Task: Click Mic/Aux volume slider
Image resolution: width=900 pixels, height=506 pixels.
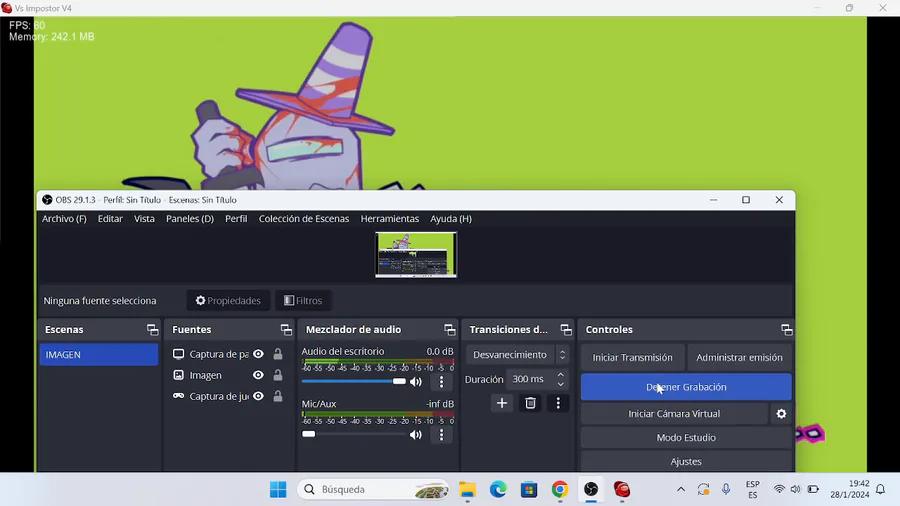Action: coord(354,434)
